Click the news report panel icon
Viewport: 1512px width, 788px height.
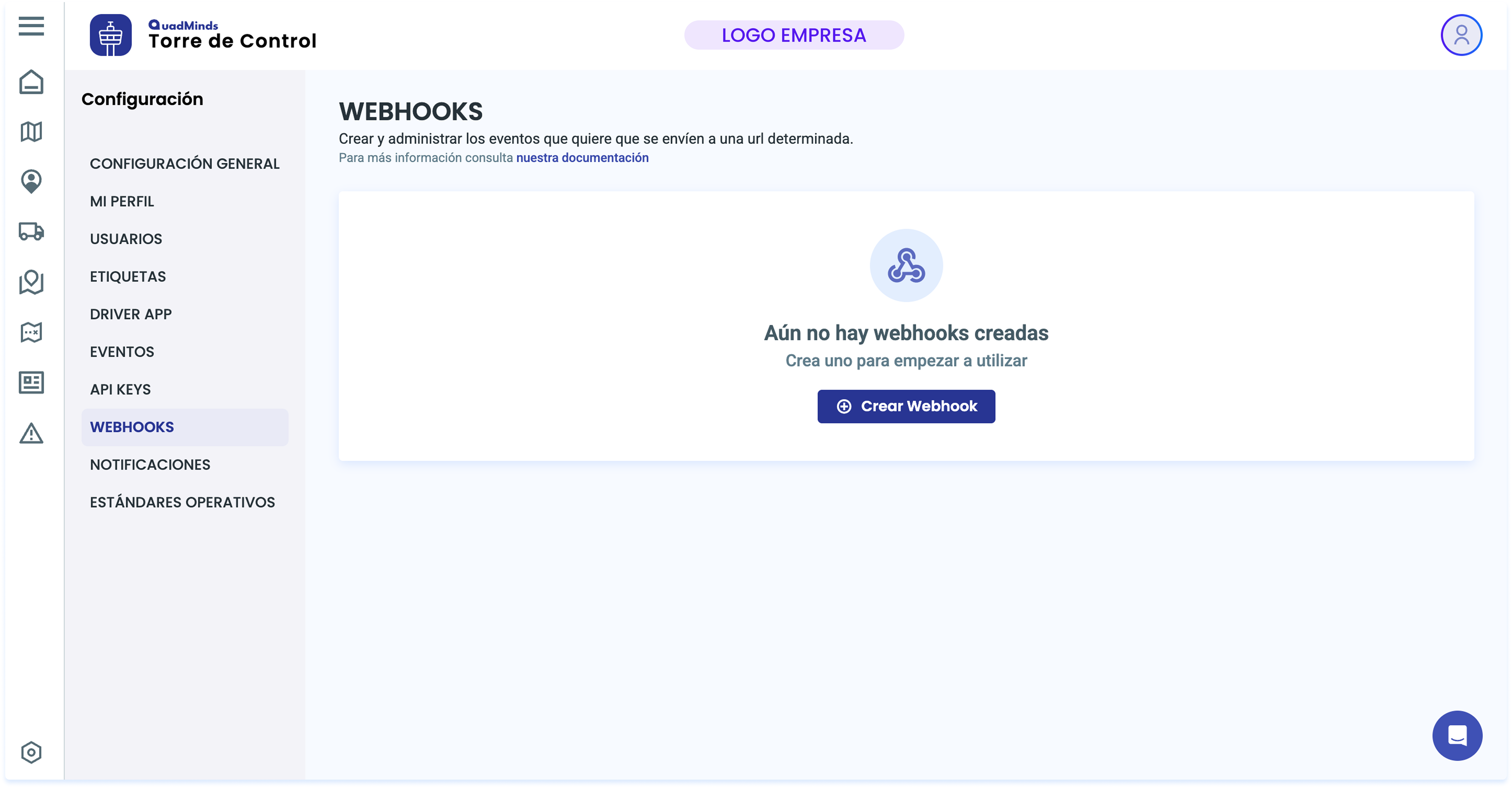pos(31,383)
